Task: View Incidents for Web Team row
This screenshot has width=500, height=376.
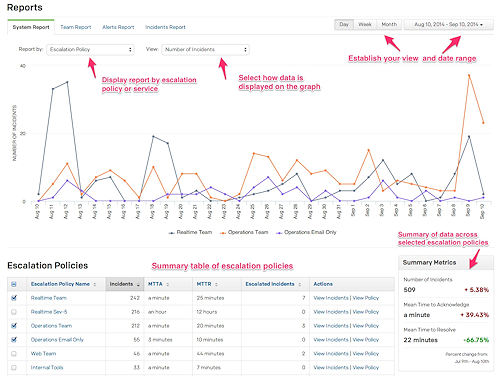Action: click(331, 354)
